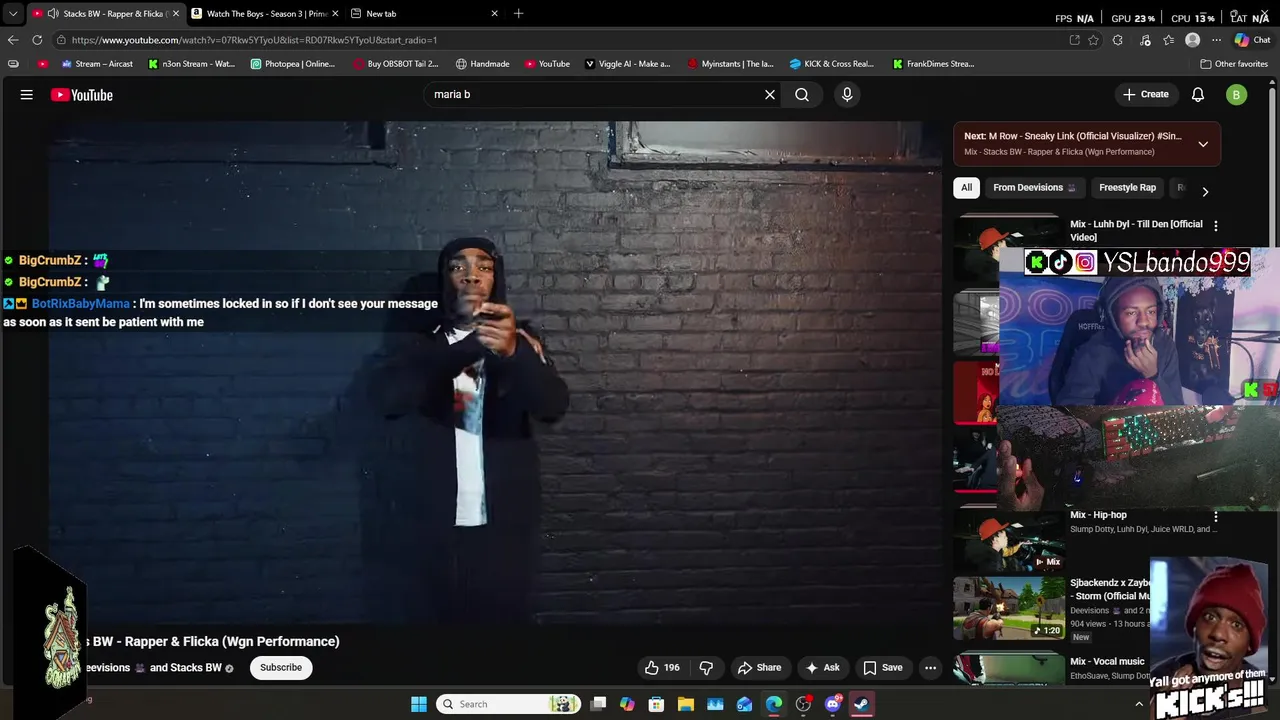The image size is (1280, 720).
Task: Open a new browser tab with plus
Action: (x=518, y=14)
